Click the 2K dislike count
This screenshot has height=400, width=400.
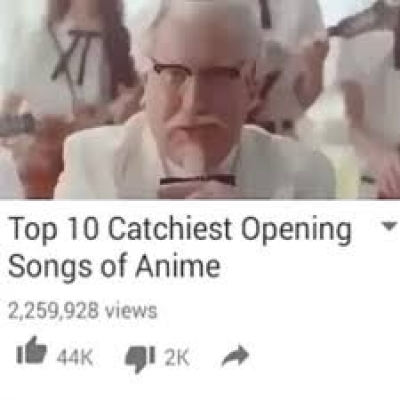(x=177, y=358)
